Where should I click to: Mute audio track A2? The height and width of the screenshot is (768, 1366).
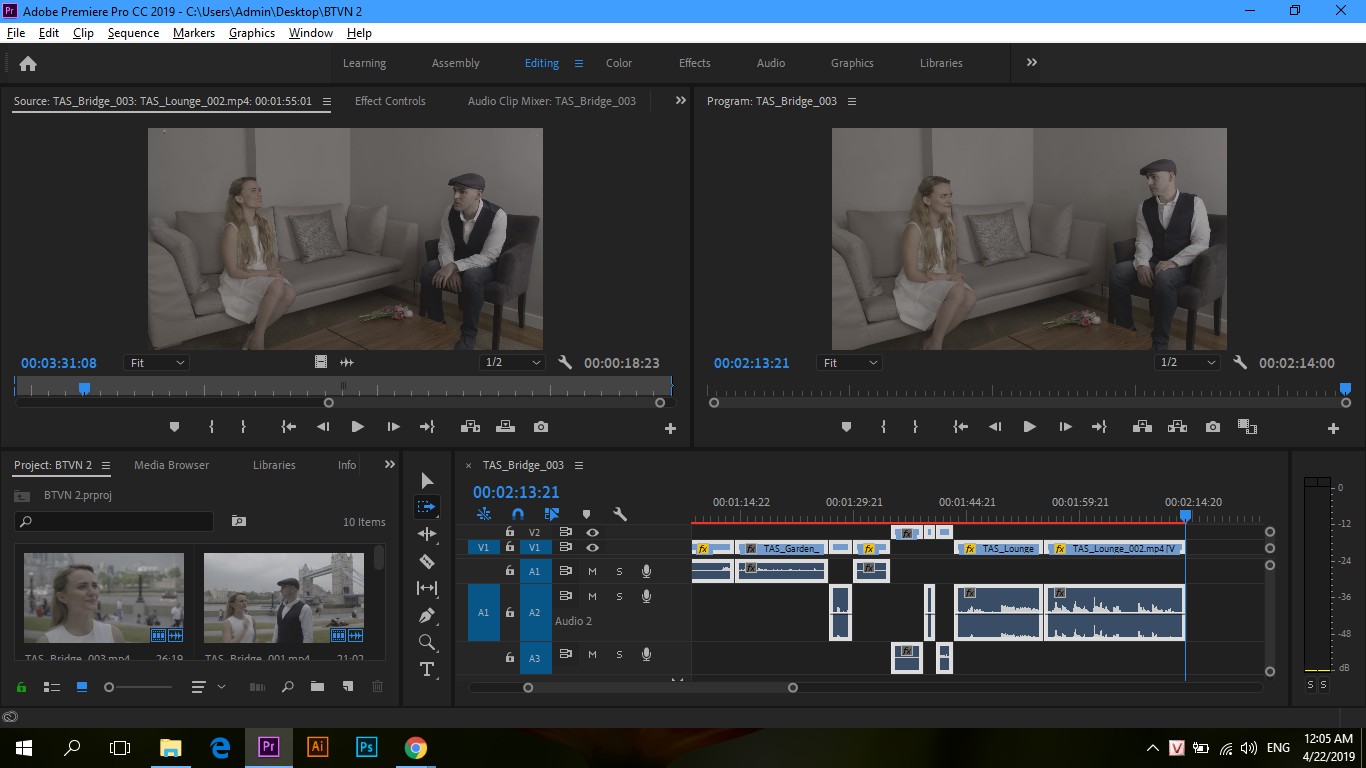pos(592,597)
